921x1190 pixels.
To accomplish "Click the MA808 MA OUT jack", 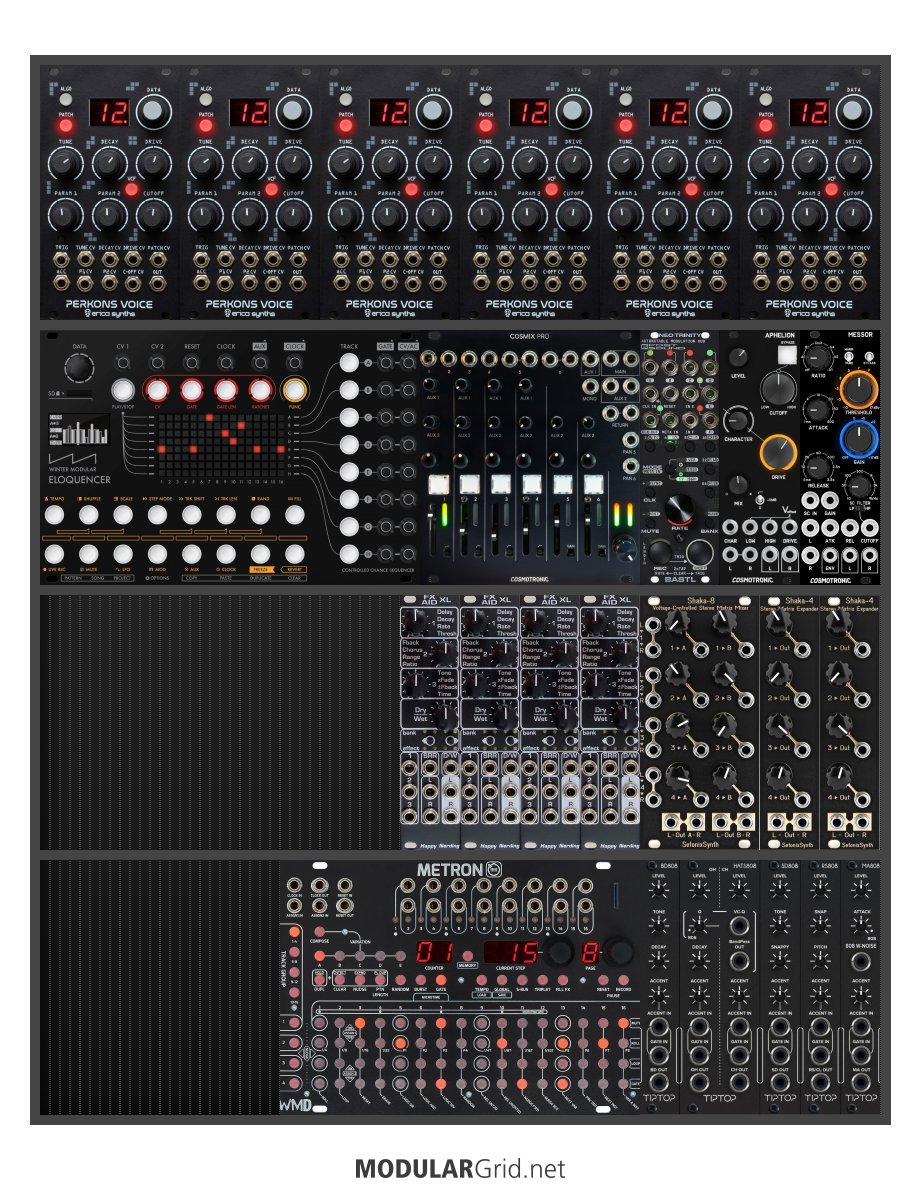I will (x=860, y=1083).
